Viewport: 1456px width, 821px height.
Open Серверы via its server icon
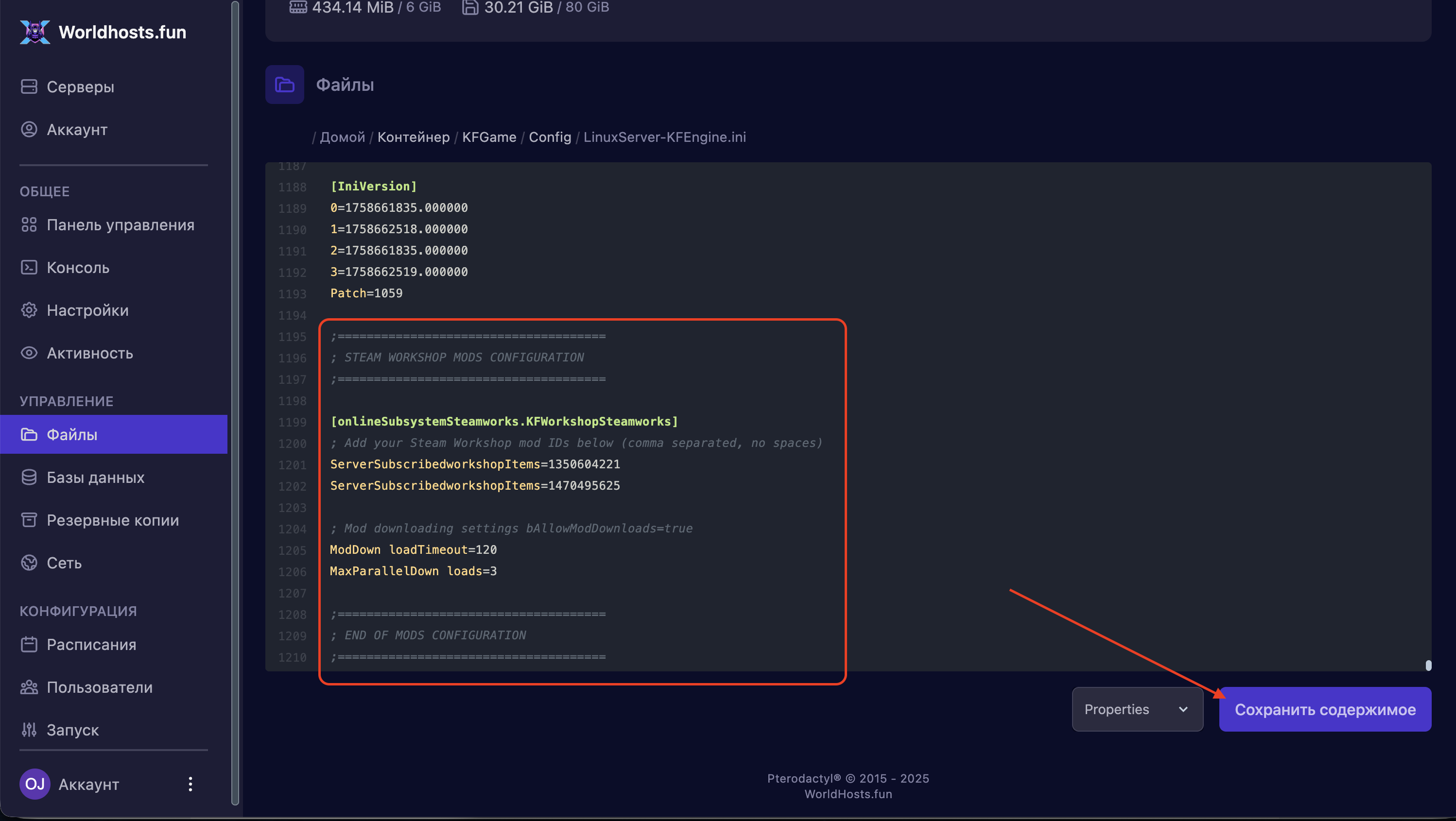[x=29, y=86]
